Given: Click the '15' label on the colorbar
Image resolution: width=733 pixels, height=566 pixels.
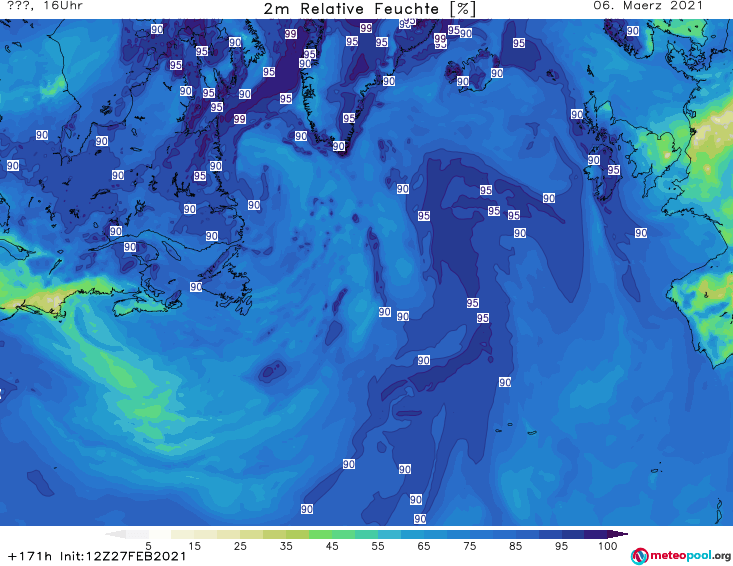Looking at the screenshot, I should (x=194, y=546).
